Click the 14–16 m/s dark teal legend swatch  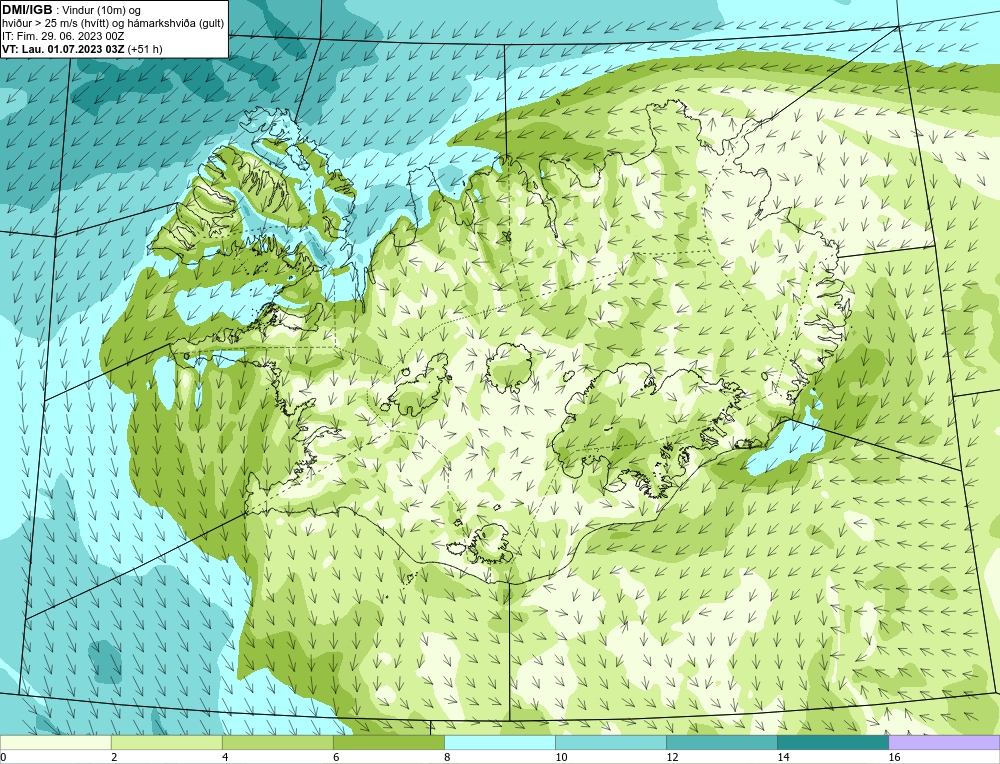pos(832,742)
